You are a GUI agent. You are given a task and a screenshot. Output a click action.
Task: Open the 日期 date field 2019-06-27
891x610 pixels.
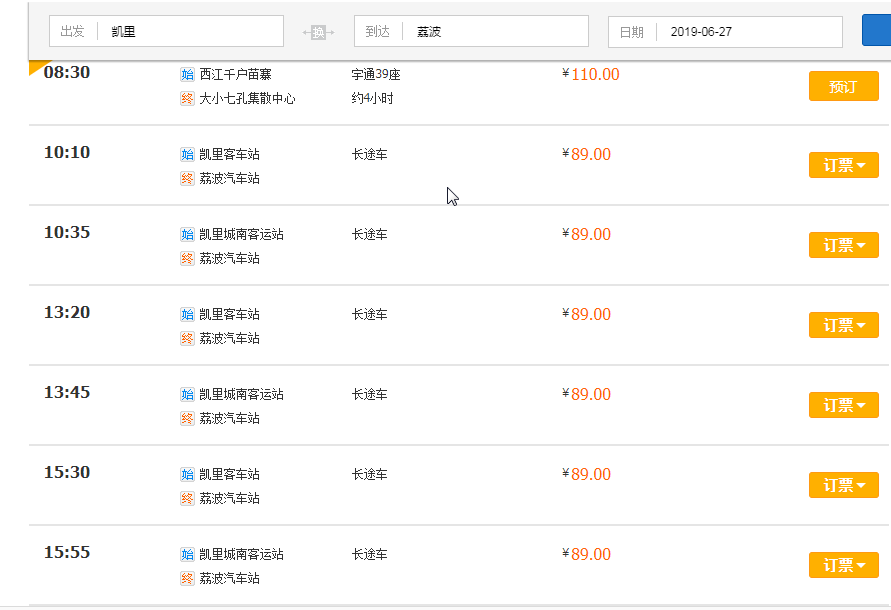725,32
